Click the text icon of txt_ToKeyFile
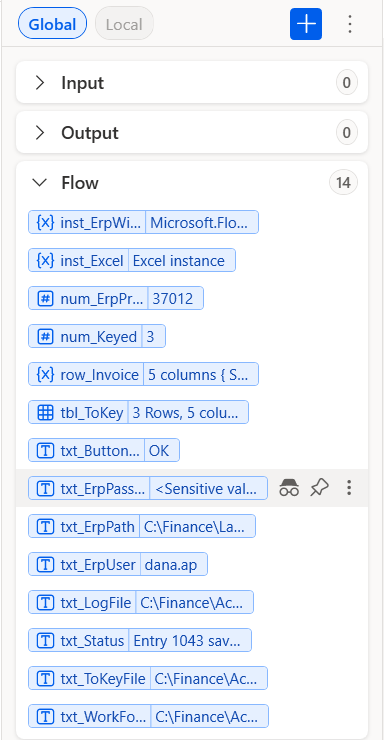Viewport: 384px width, 740px height. 45,679
